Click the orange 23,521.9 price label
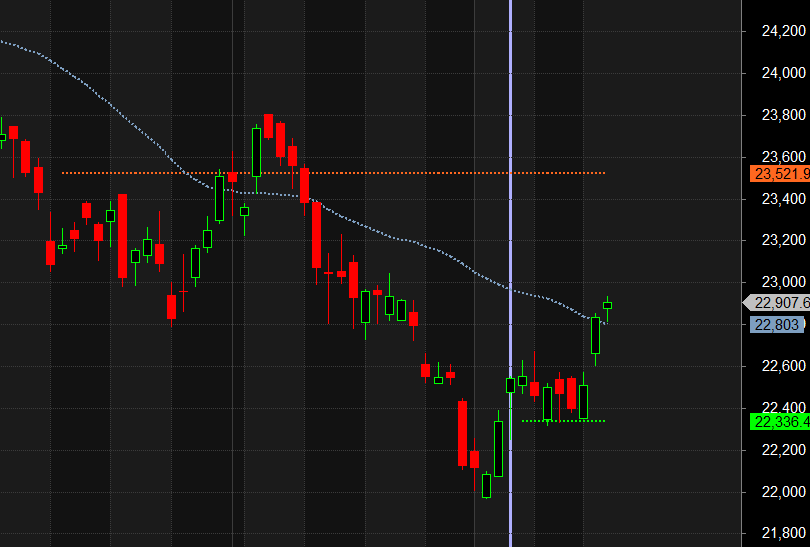 pyautogui.click(x=780, y=174)
